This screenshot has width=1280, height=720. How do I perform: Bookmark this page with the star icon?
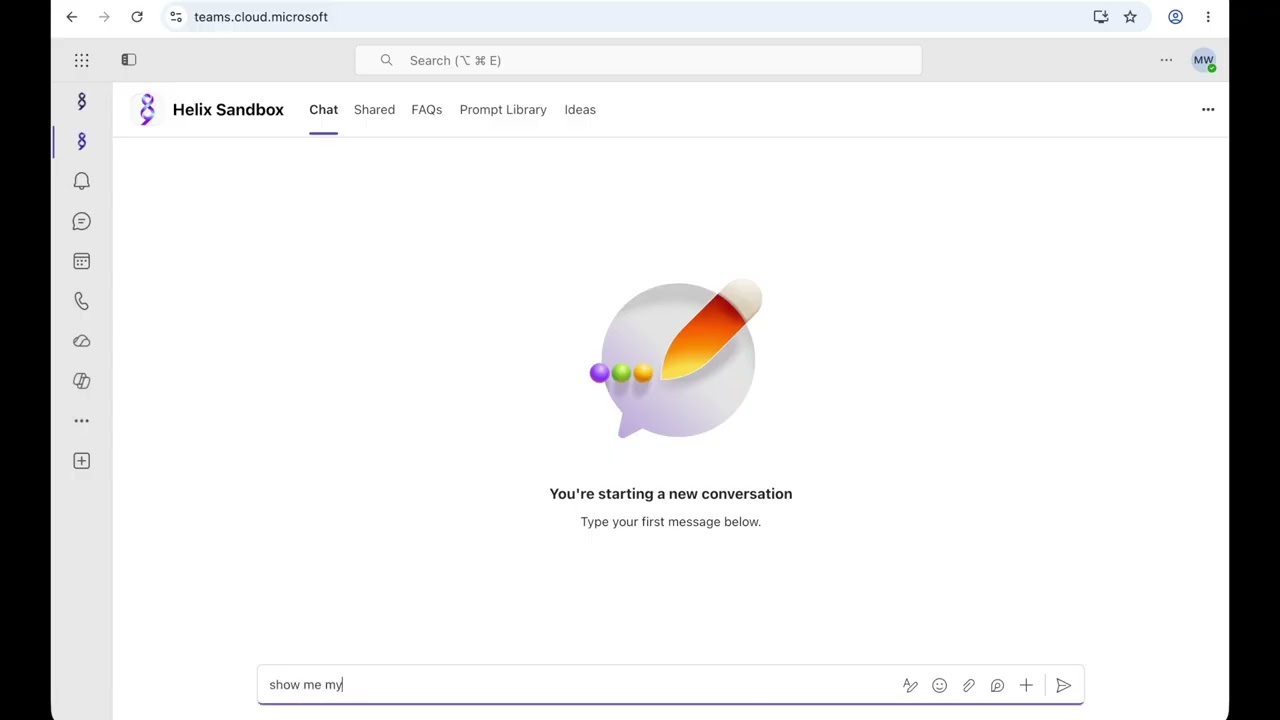[x=1130, y=17]
